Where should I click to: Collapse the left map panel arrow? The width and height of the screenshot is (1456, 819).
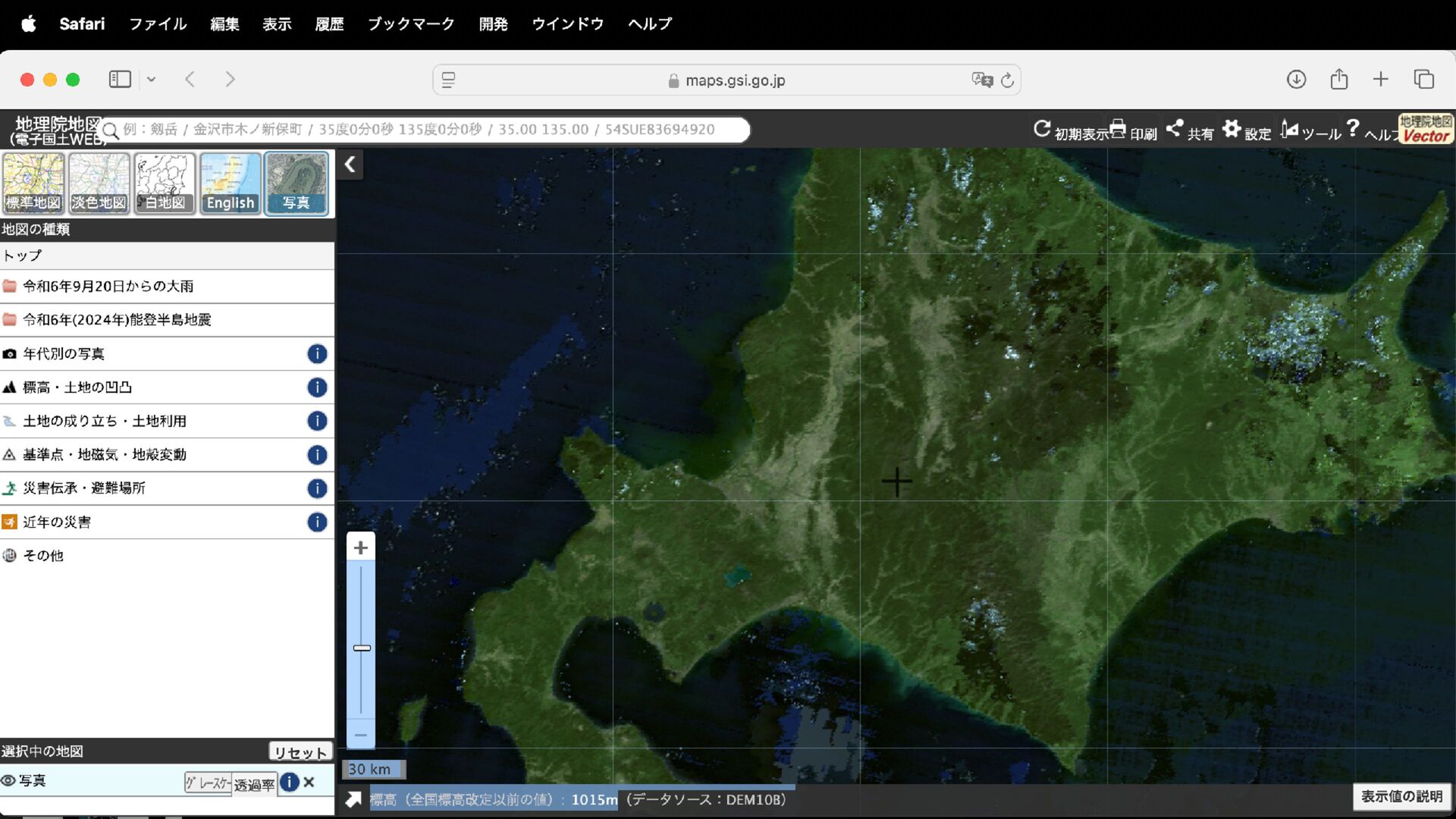pos(350,165)
